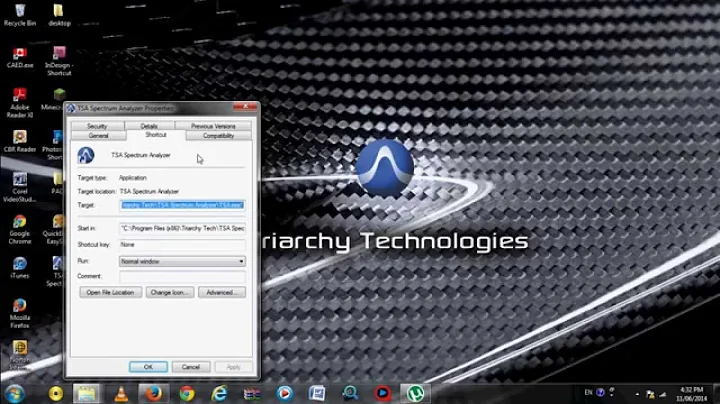
Task: Open the magnifier search taskbar icon
Action: pos(350,393)
